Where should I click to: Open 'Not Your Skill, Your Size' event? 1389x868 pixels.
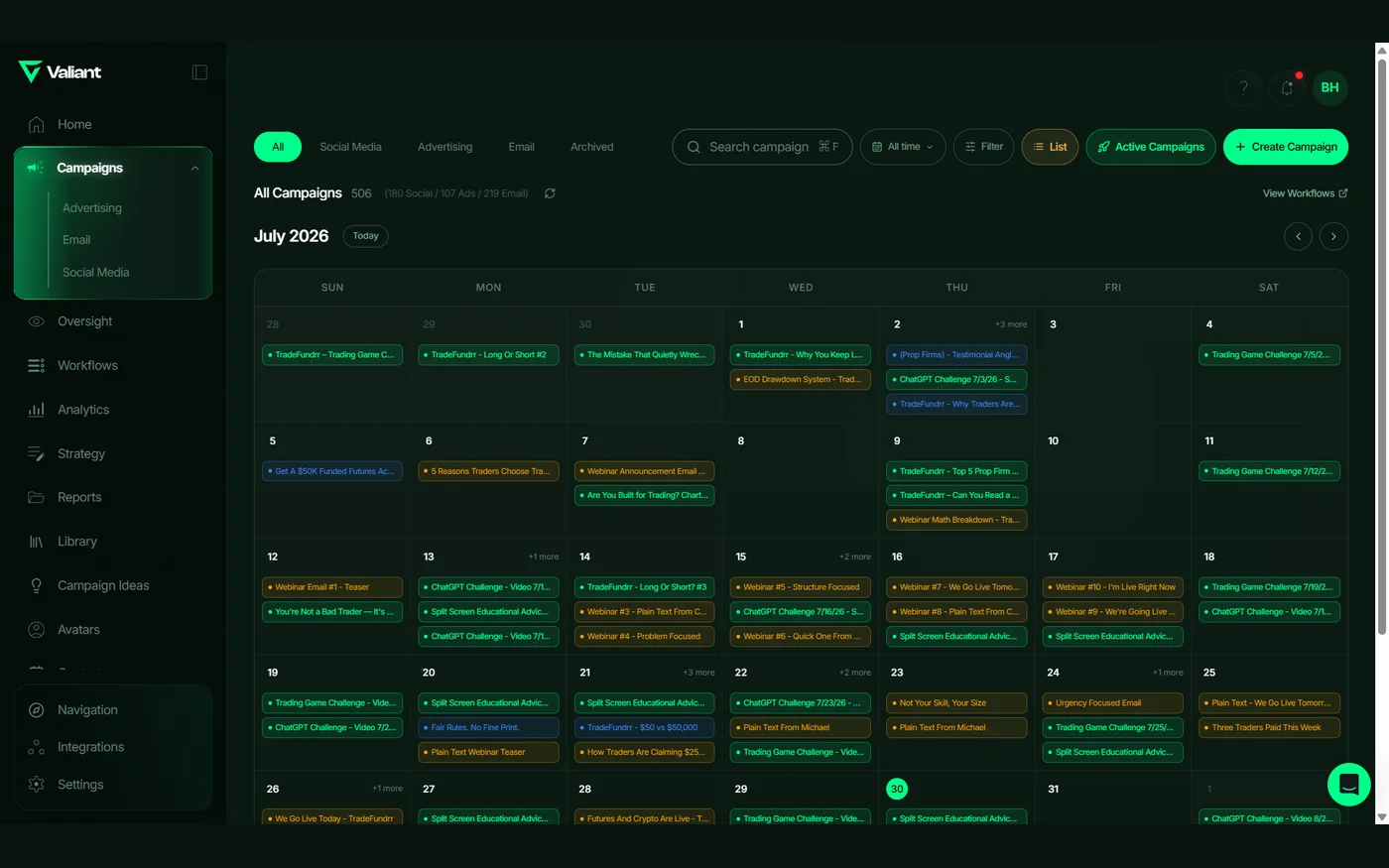tap(956, 702)
